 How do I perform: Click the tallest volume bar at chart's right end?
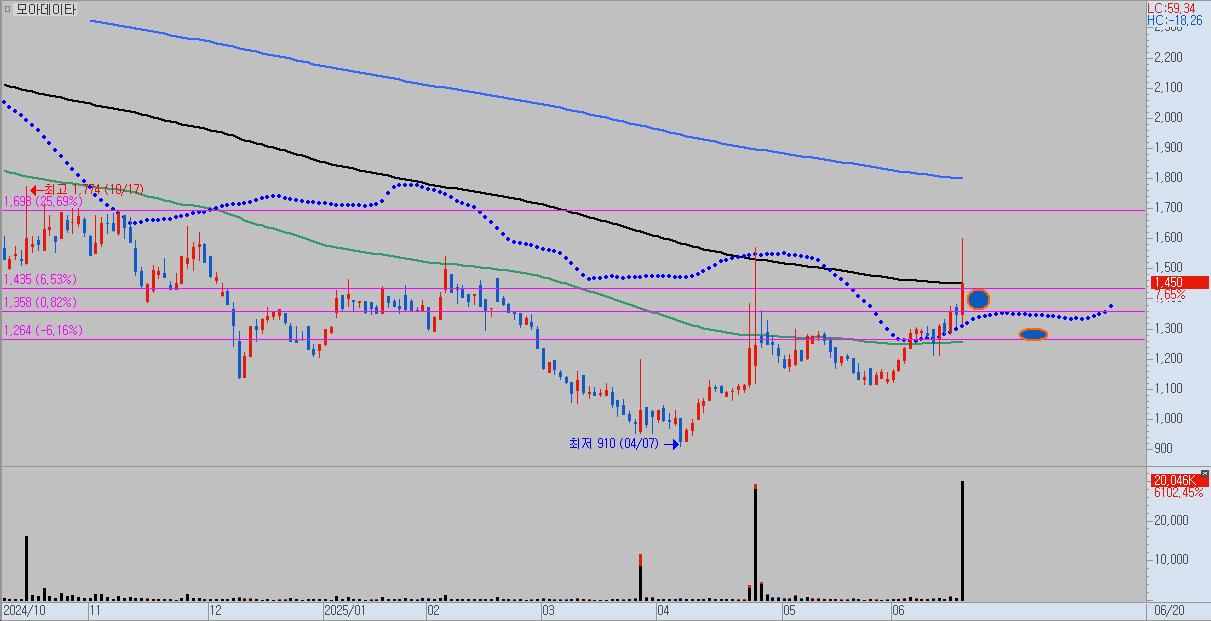pyautogui.click(x=962, y=540)
